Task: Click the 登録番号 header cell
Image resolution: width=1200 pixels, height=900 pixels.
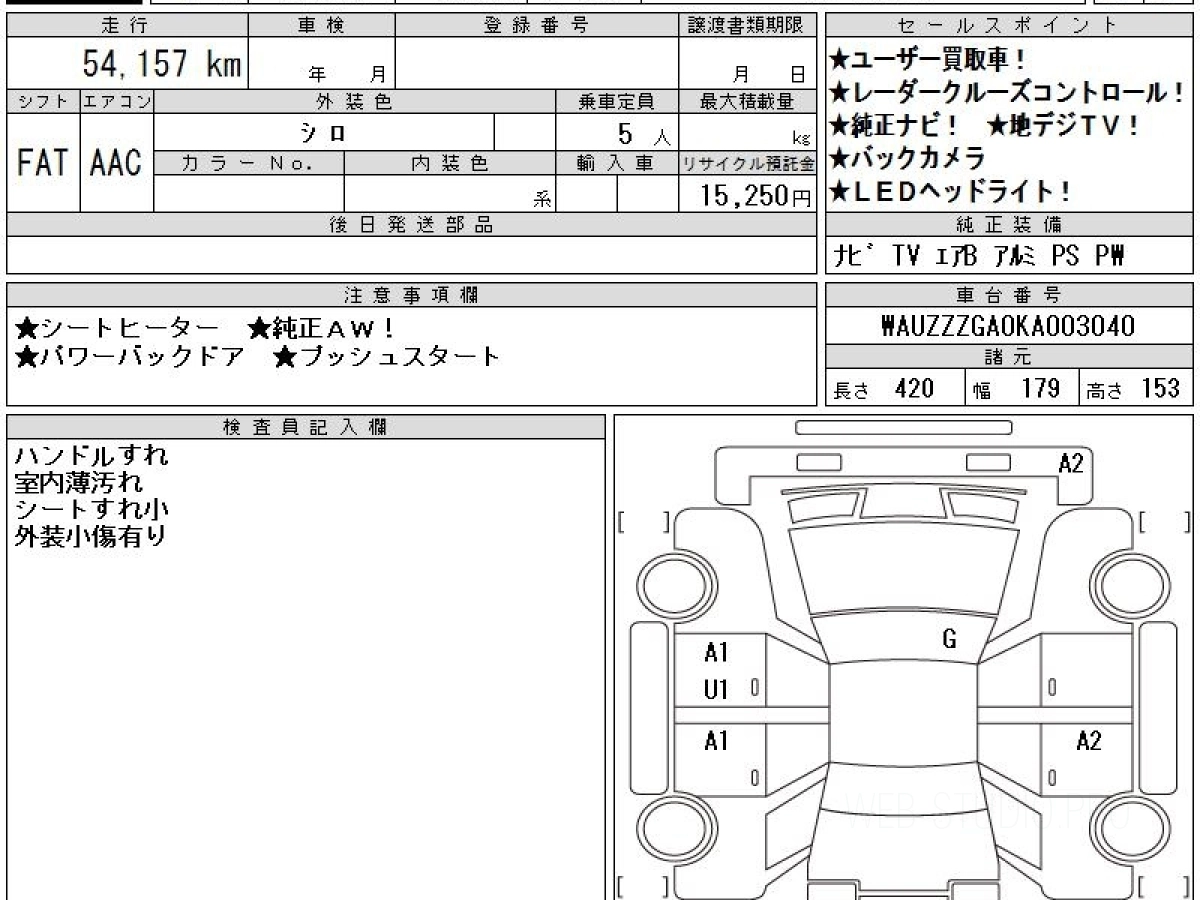Action: pyautogui.click(x=537, y=26)
